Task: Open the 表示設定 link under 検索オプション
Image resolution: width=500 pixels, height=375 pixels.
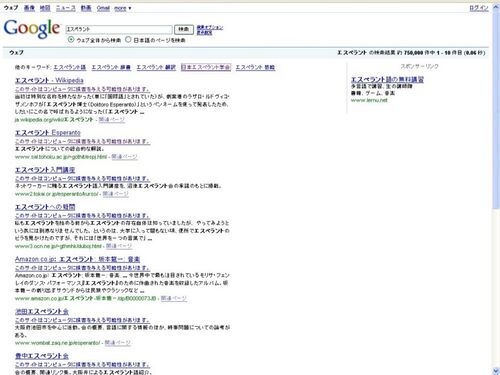Action: point(204,33)
